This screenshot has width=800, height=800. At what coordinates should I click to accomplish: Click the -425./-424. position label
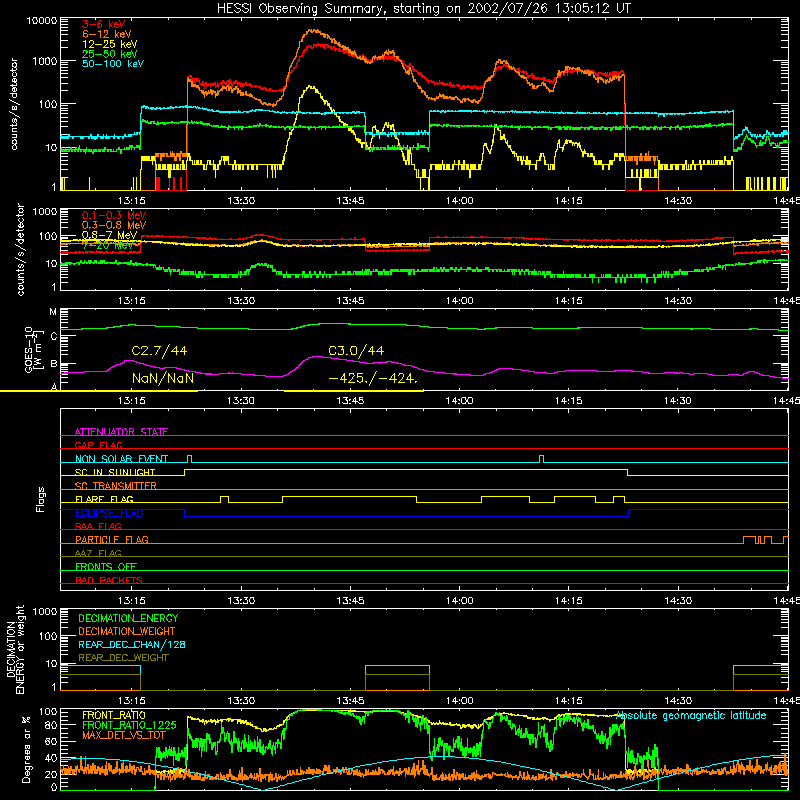373,378
